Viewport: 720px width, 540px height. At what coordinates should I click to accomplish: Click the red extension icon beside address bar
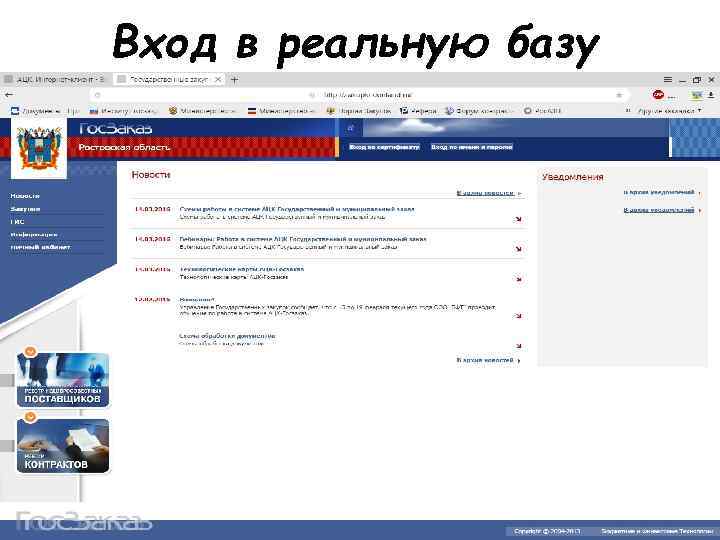tap(658, 95)
